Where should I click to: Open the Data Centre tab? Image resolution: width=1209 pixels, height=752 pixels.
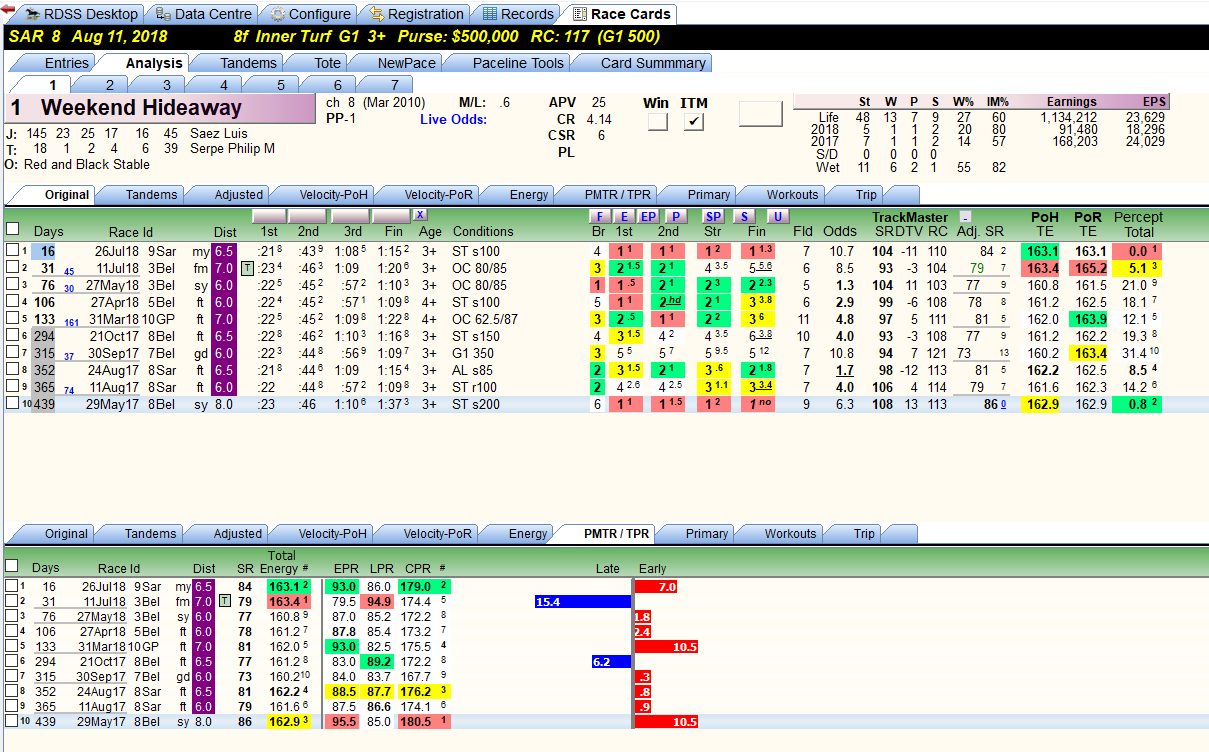pos(204,14)
